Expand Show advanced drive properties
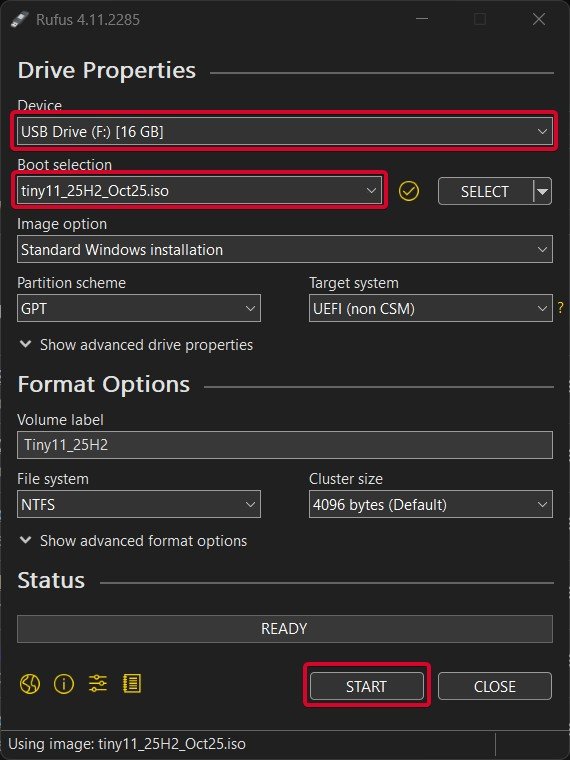Viewport: 570px width, 760px height. pyautogui.click(x=136, y=345)
